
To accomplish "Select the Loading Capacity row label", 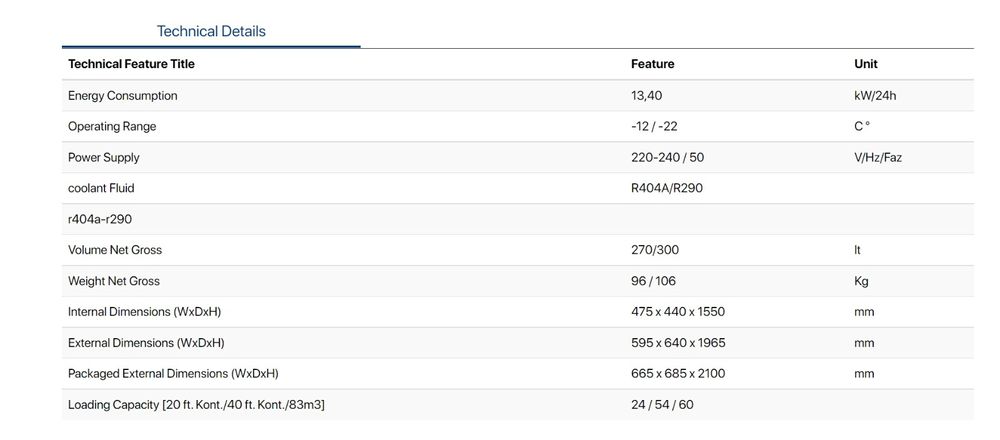I will [x=196, y=405].
